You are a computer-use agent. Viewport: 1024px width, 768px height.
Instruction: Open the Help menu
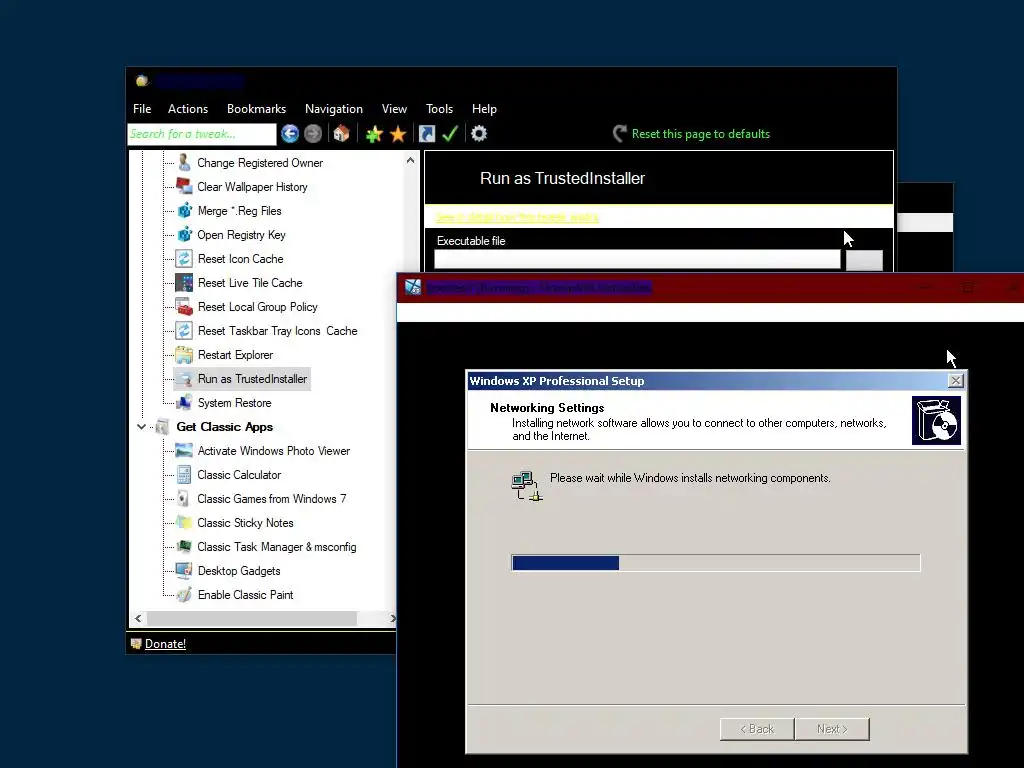[485, 109]
